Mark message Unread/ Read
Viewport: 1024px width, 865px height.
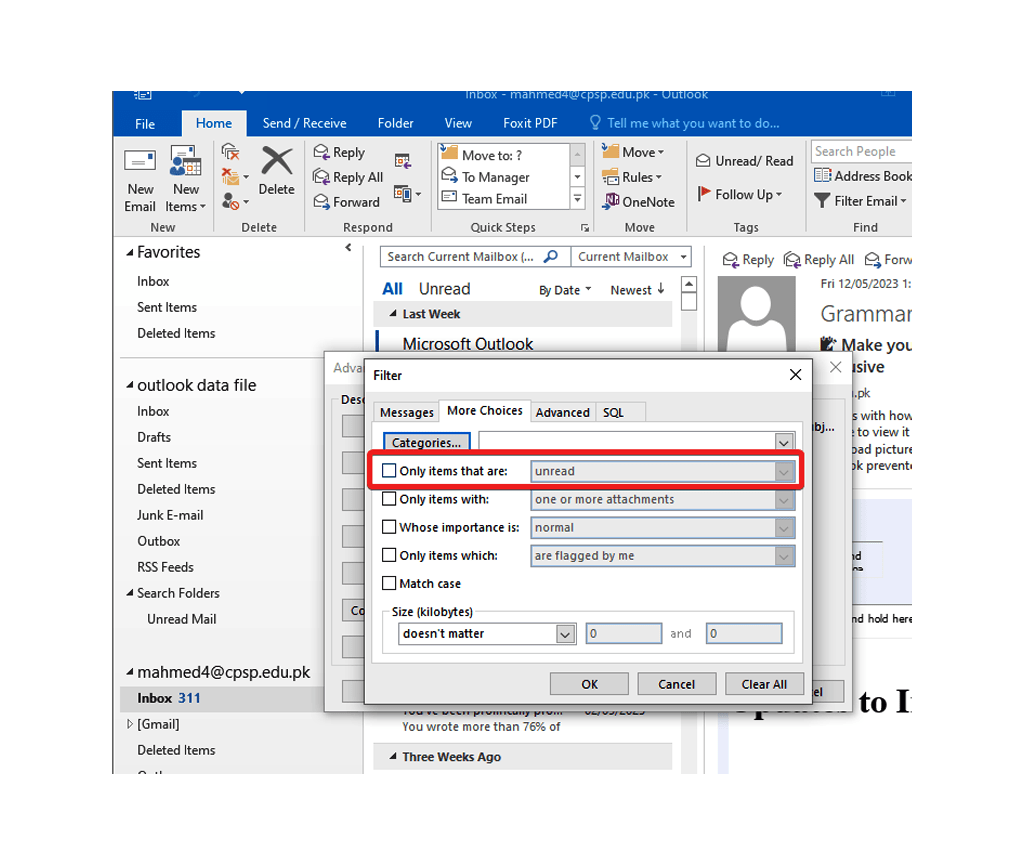[743, 160]
